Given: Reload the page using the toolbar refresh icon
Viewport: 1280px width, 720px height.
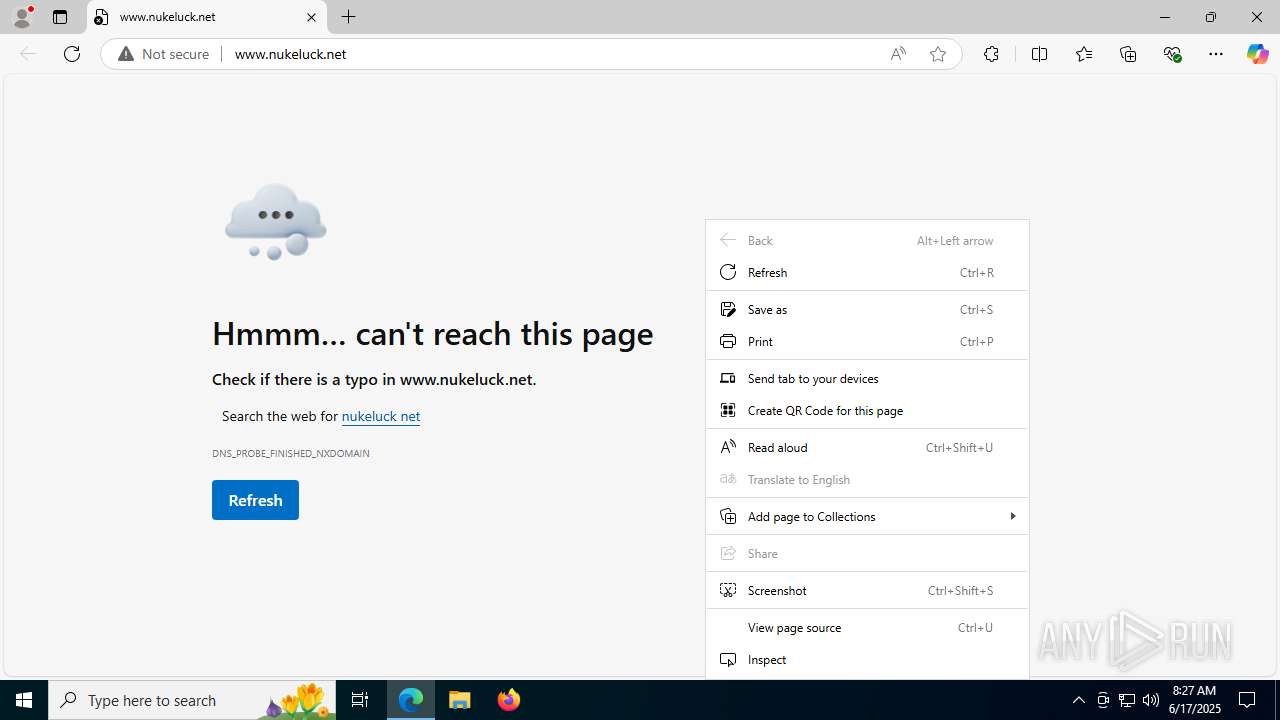Looking at the screenshot, I should pos(72,54).
